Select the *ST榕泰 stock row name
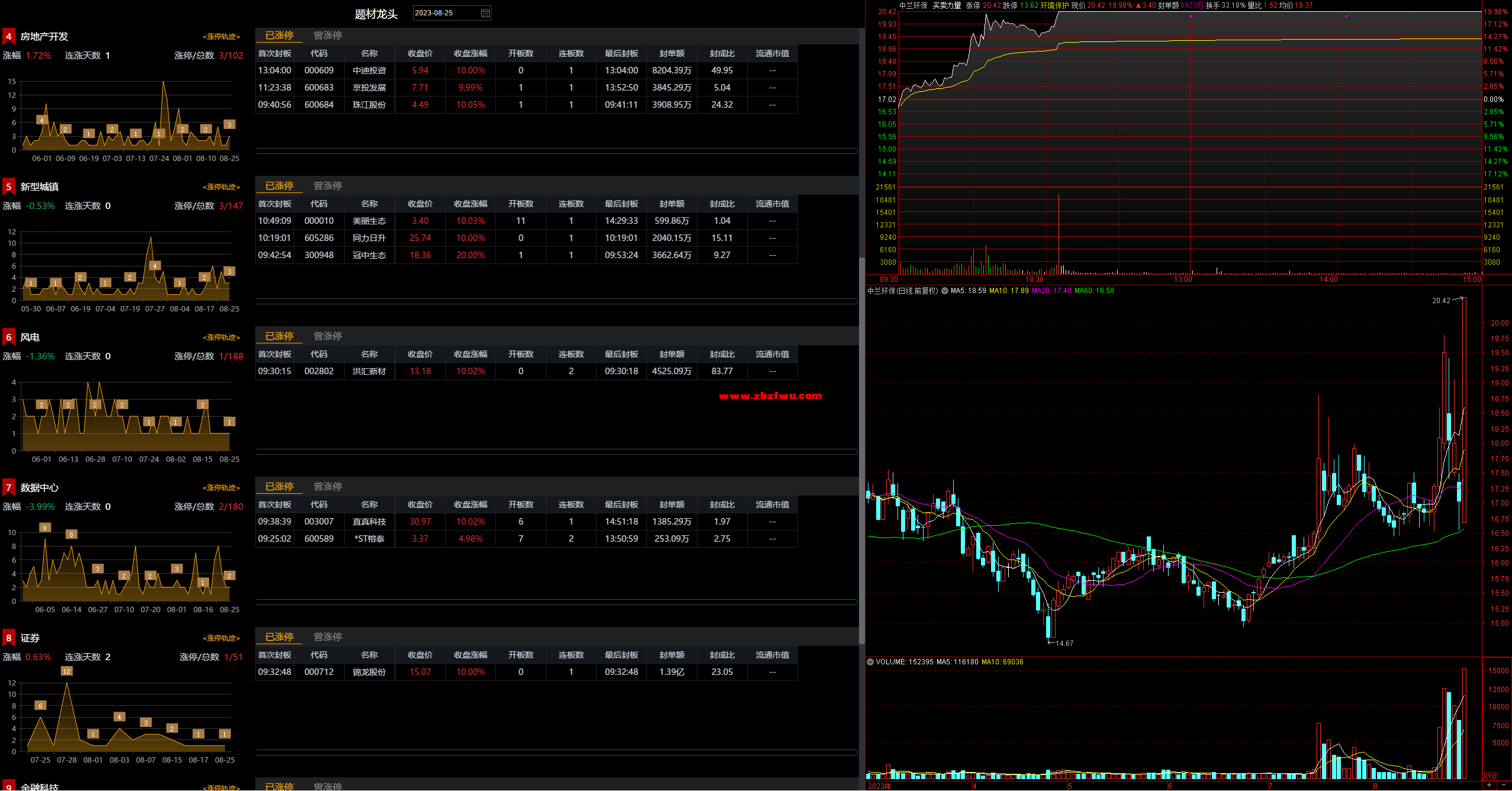Image resolution: width=1512 pixels, height=791 pixels. click(369, 539)
